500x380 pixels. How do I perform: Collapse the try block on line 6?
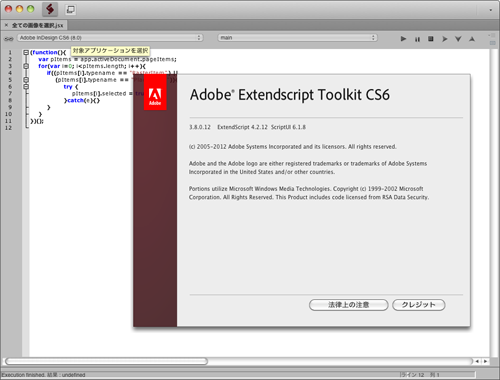tap(26, 87)
